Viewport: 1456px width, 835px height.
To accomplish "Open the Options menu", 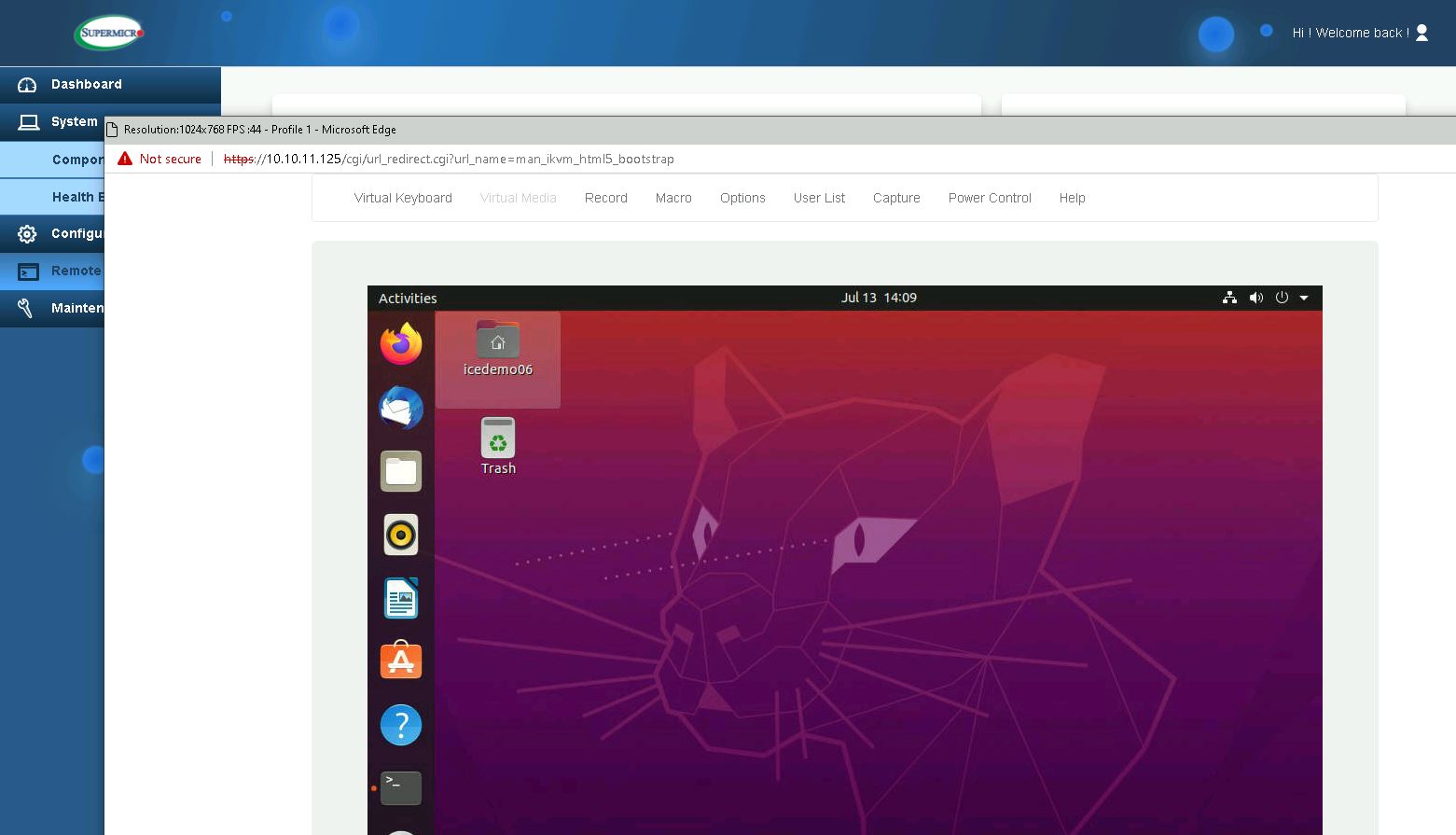I will click(742, 198).
